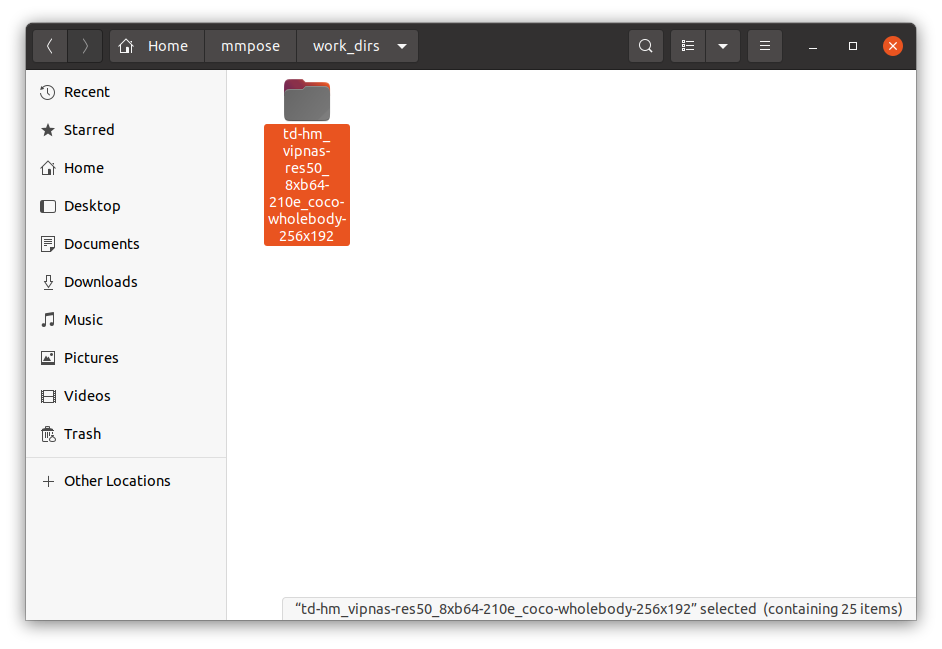Click the Trash bin icon
942x649 pixels.
coord(47,434)
